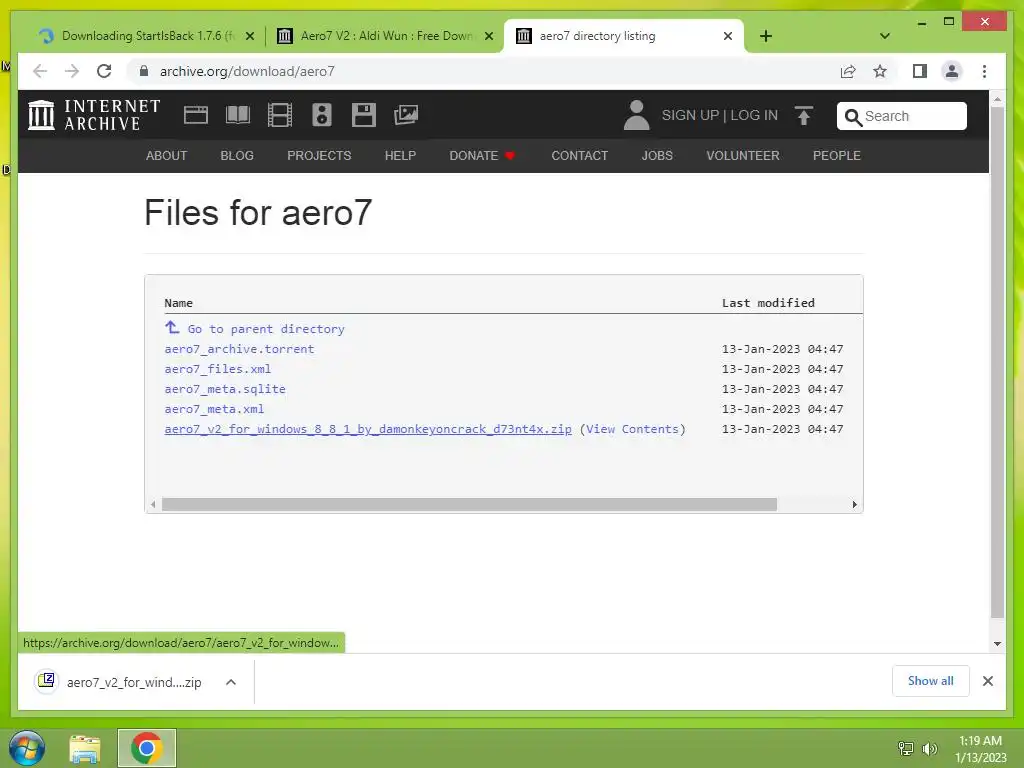Open aero7_meta.sqlite
This screenshot has width=1024, height=768.
tap(225, 389)
